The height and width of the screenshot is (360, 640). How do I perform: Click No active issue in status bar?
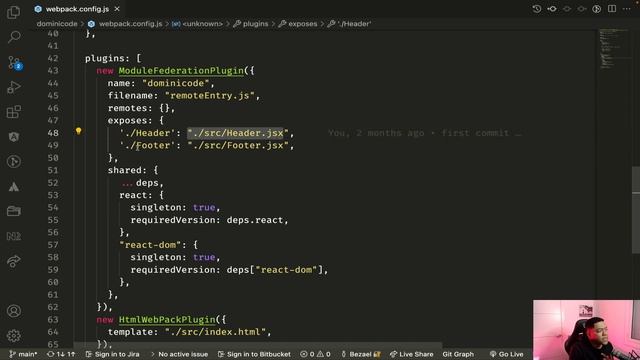[179, 354]
